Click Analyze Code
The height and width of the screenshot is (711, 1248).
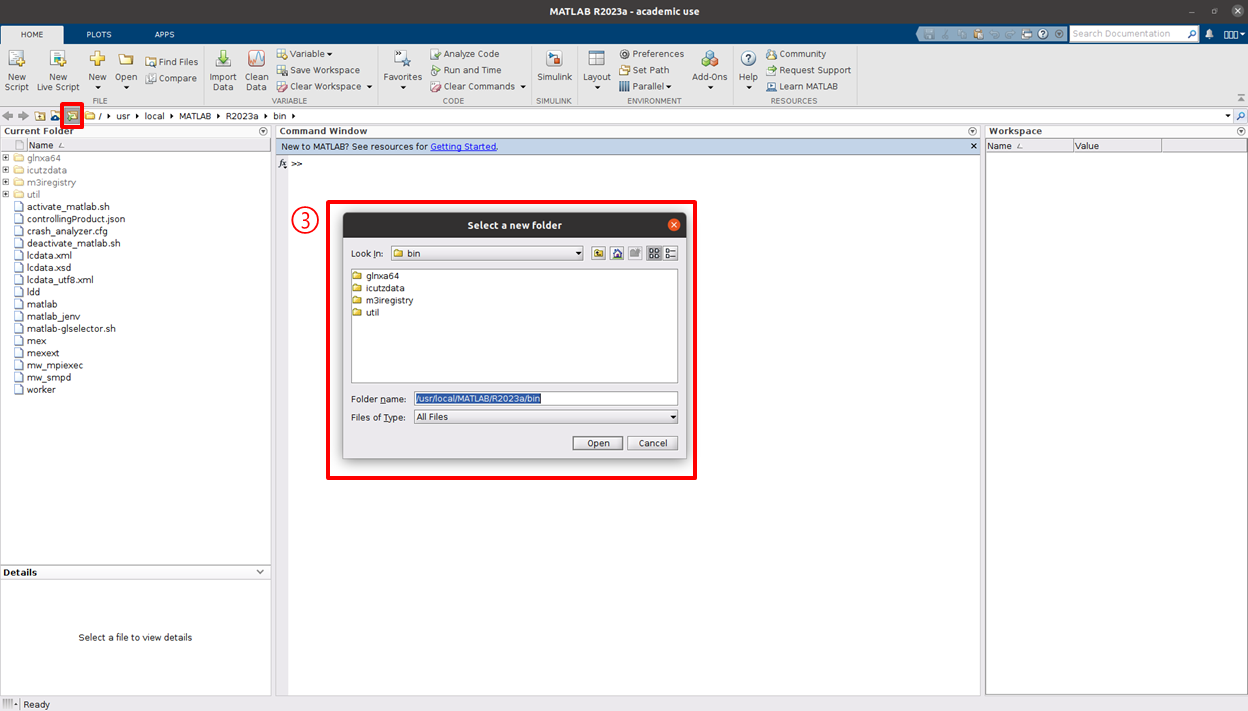point(464,54)
